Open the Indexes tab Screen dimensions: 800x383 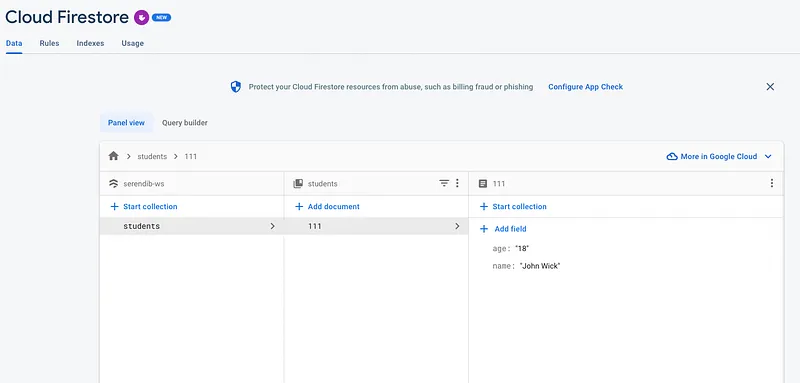(90, 43)
